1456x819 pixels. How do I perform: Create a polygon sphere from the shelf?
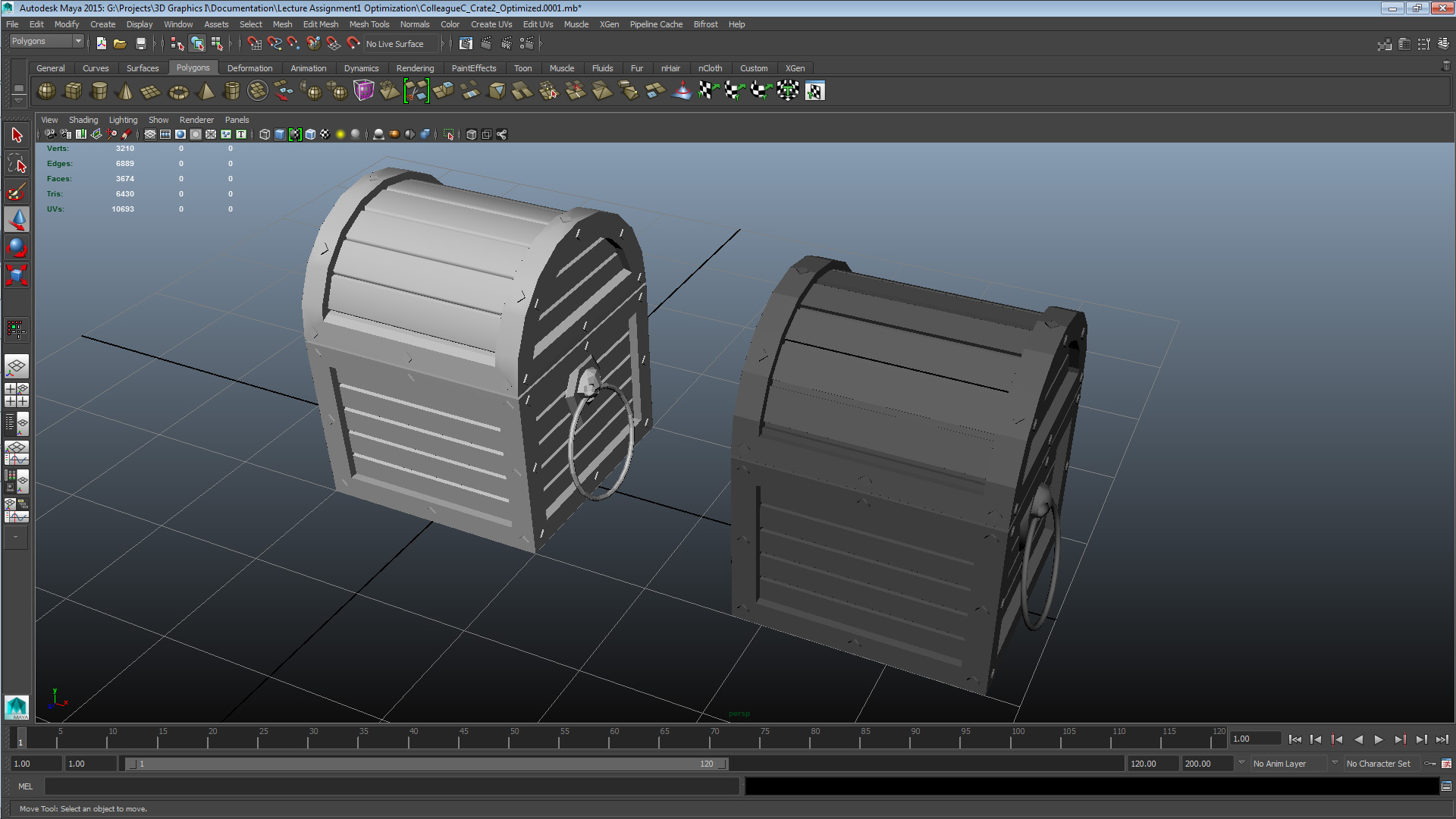click(46, 92)
